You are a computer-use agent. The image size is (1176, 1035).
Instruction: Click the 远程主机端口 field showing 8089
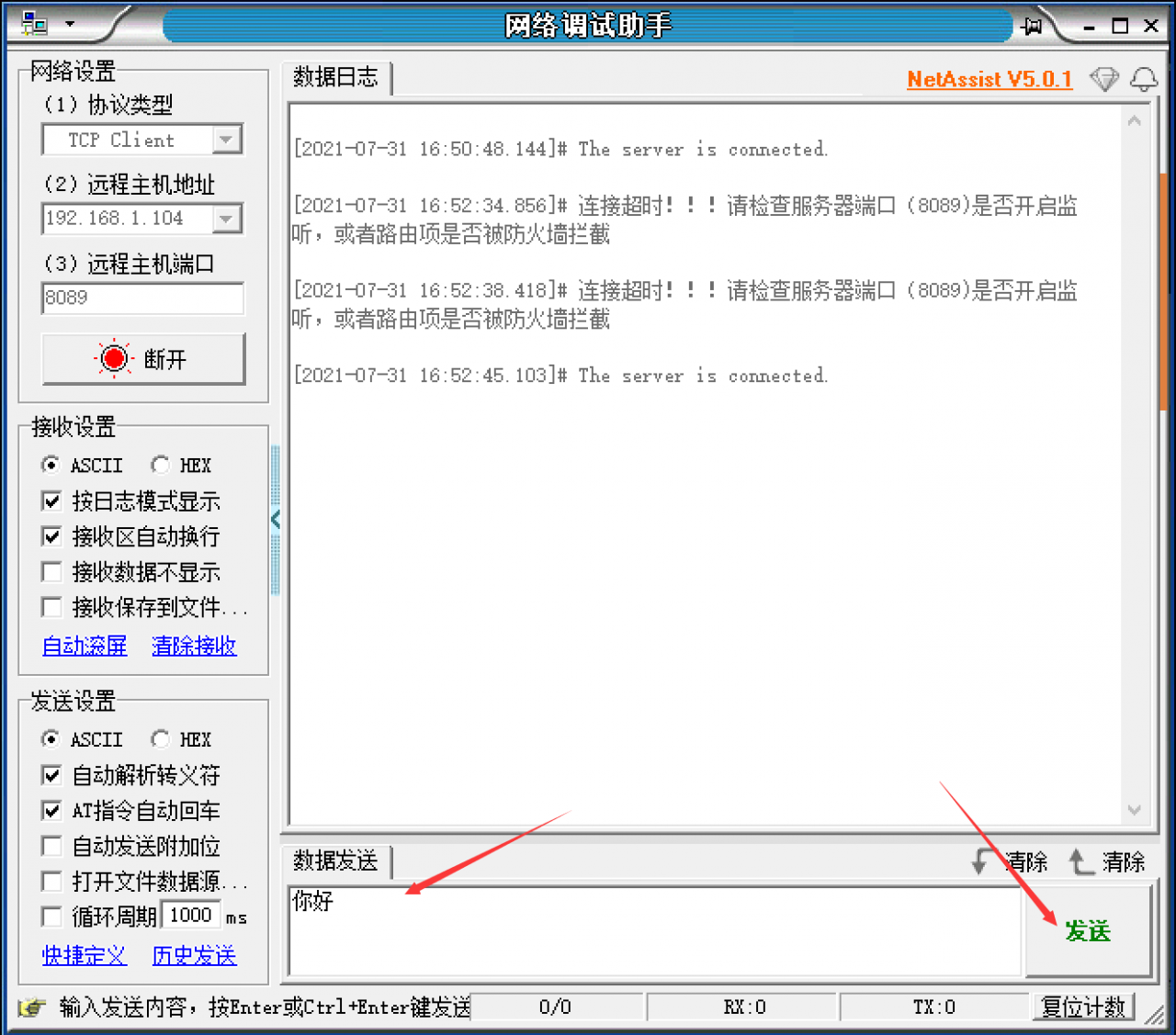143,298
